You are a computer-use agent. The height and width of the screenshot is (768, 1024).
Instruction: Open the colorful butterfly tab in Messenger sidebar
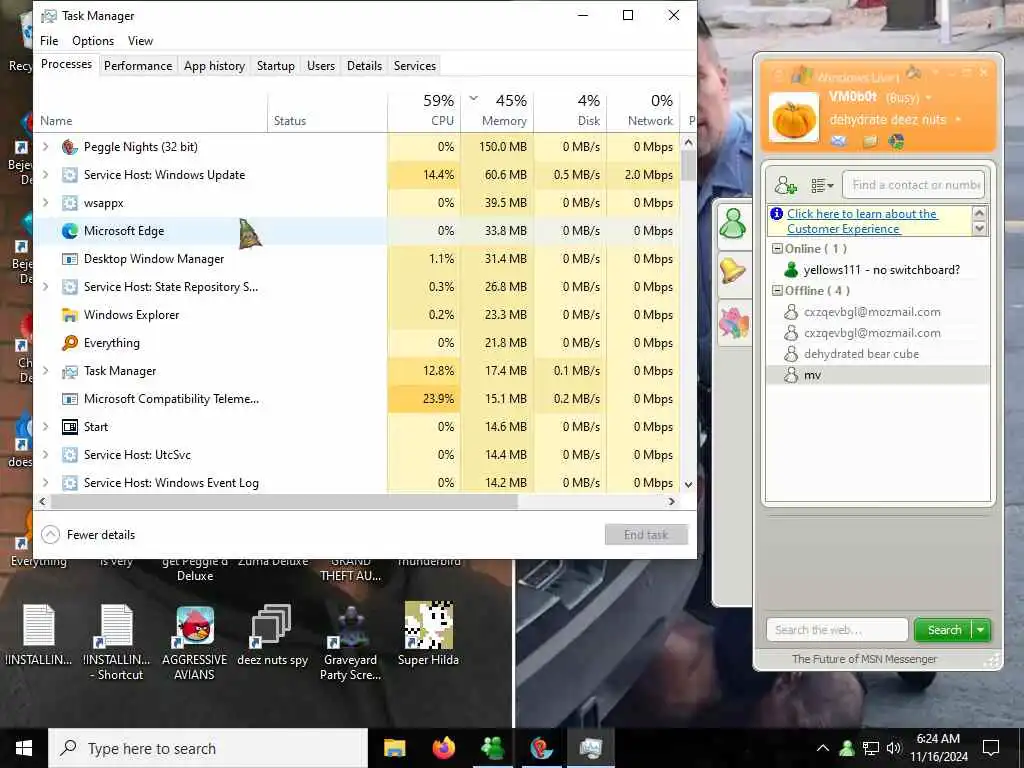pos(733,323)
